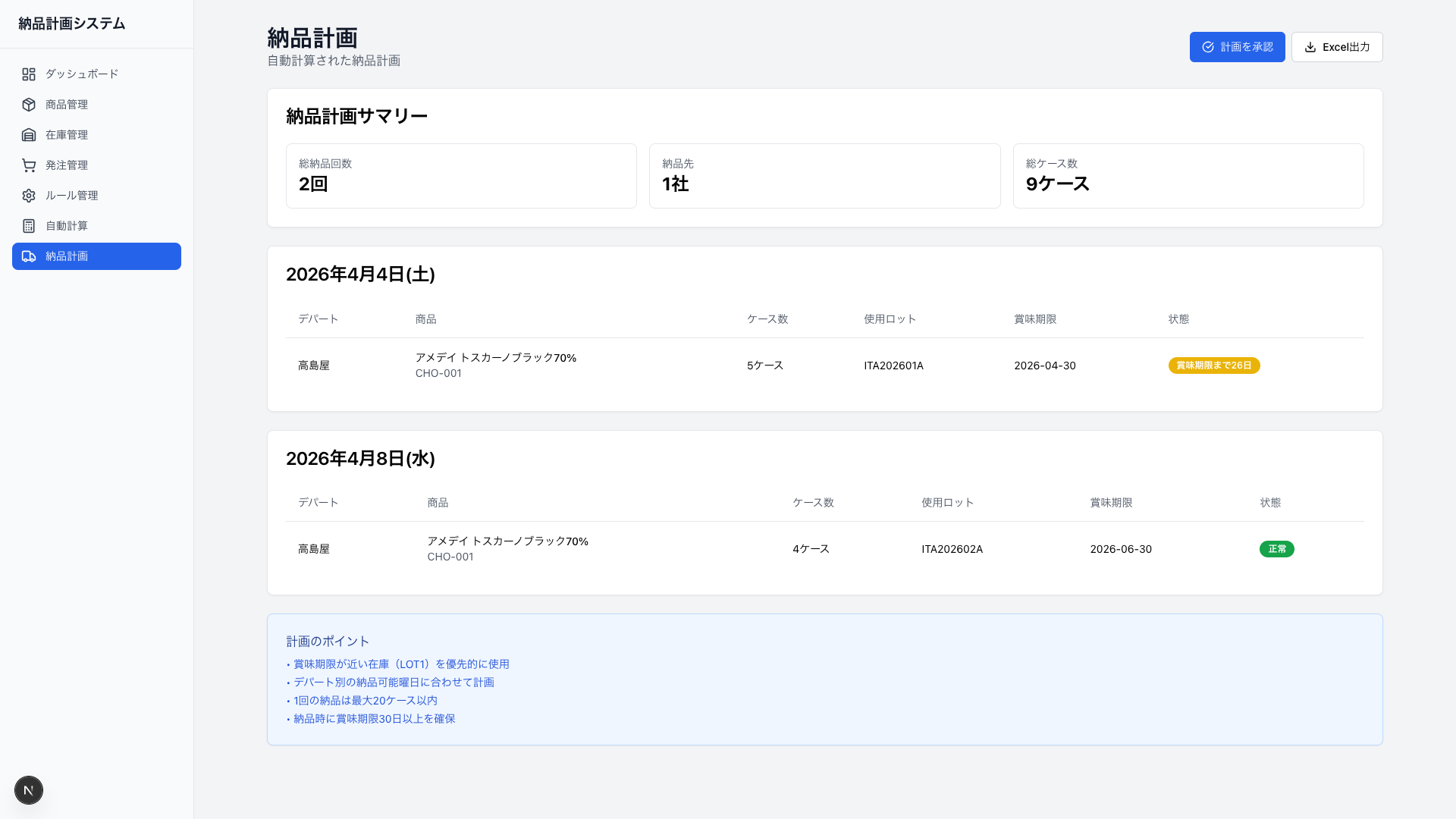
Task: Select the 総納品回数 summary card
Action: click(x=461, y=175)
